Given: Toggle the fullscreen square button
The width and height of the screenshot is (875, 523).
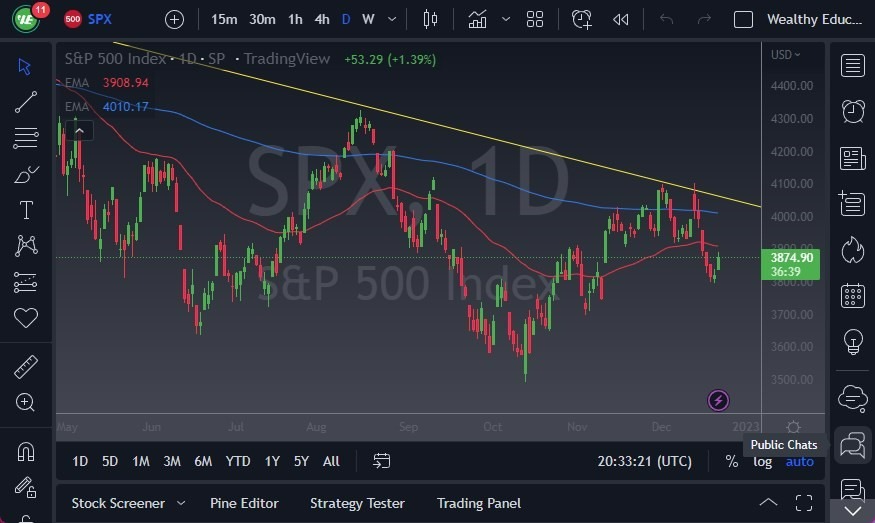Looking at the screenshot, I should tap(743, 20).
